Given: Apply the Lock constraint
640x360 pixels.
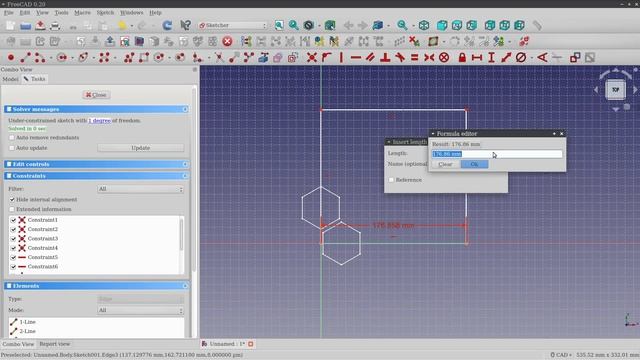Looking at the screenshot, I should click(462, 58).
